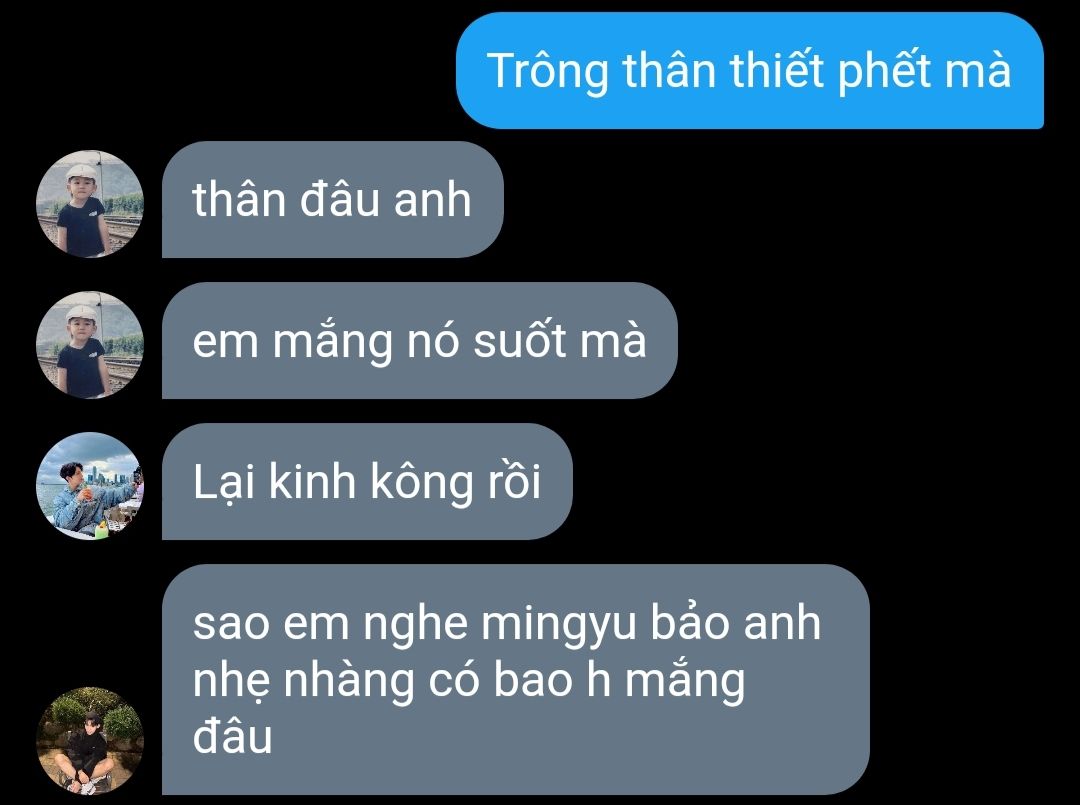Select the blue "Trông thân thiết phết mà" bubble
Image resolution: width=1080 pixels, height=805 pixels.
click(749, 70)
